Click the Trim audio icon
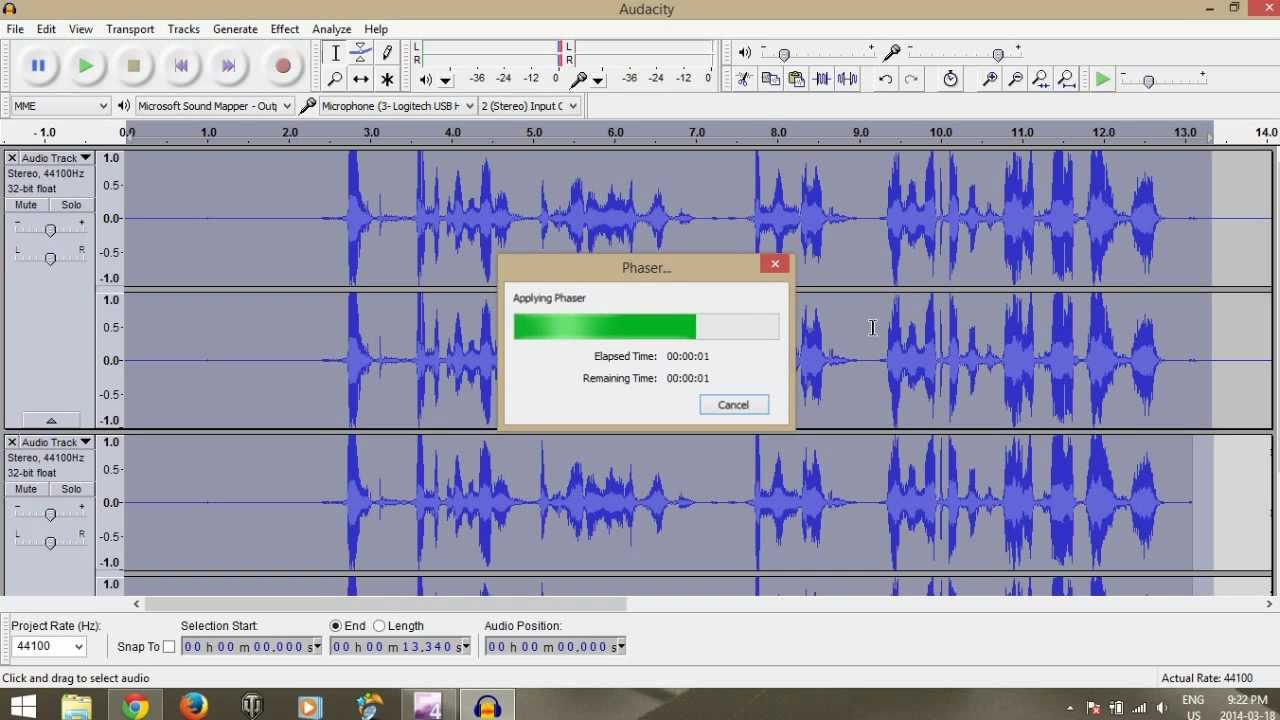 pos(822,79)
